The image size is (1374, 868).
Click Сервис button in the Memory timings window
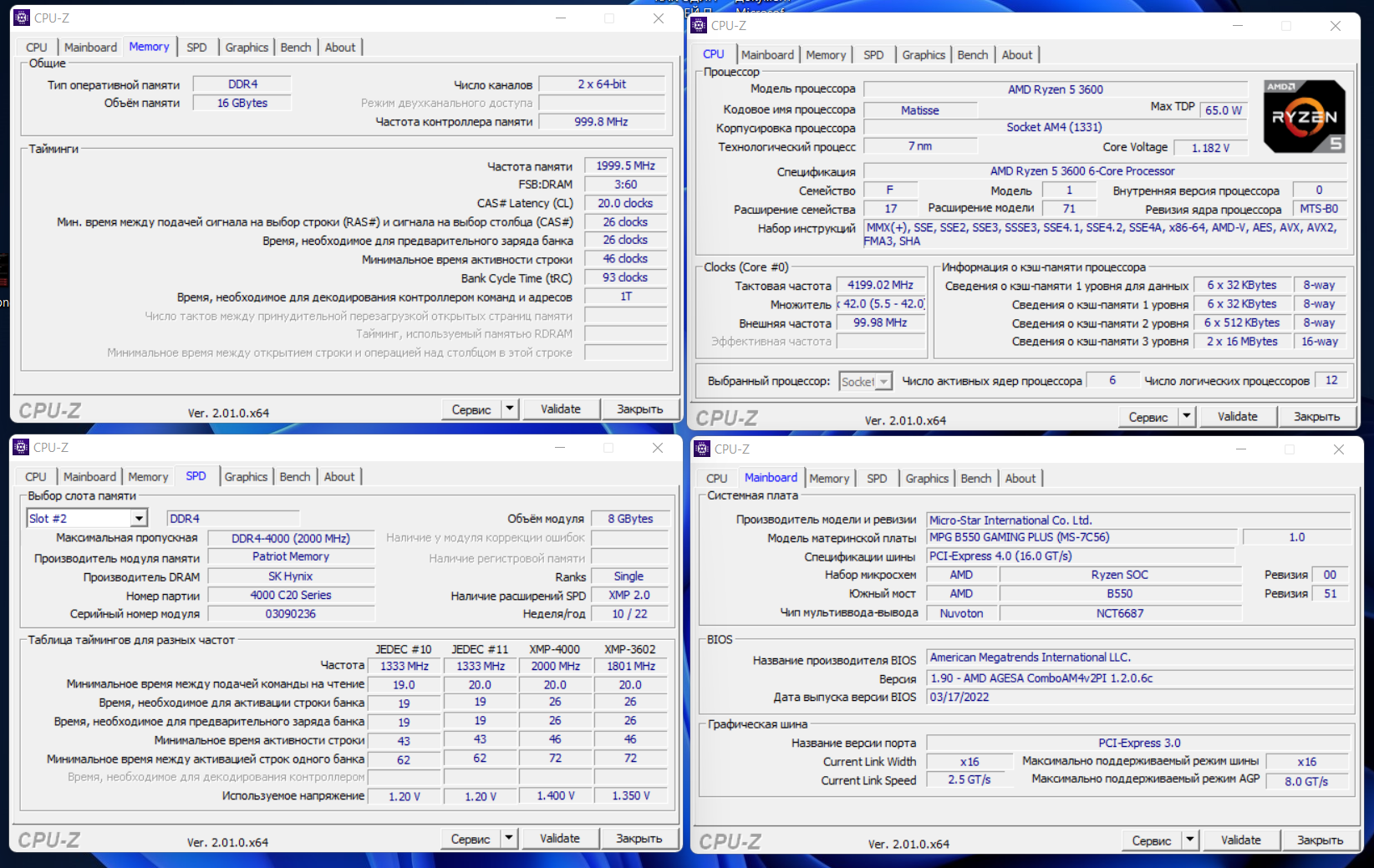[471, 409]
